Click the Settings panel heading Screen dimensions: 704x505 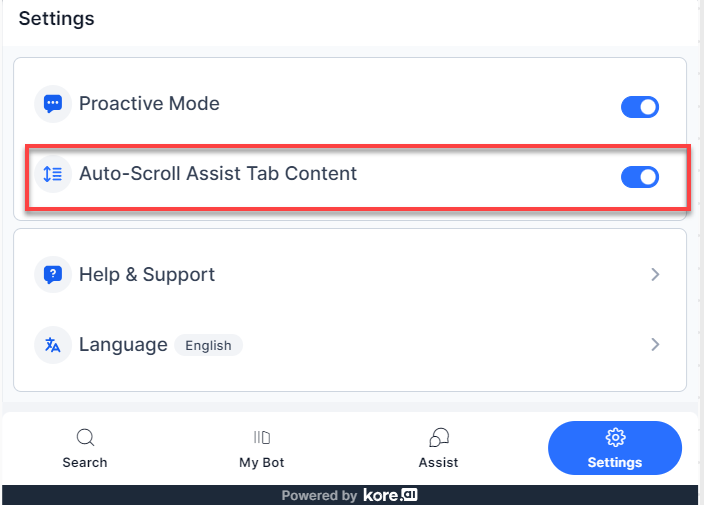point(56,18)
